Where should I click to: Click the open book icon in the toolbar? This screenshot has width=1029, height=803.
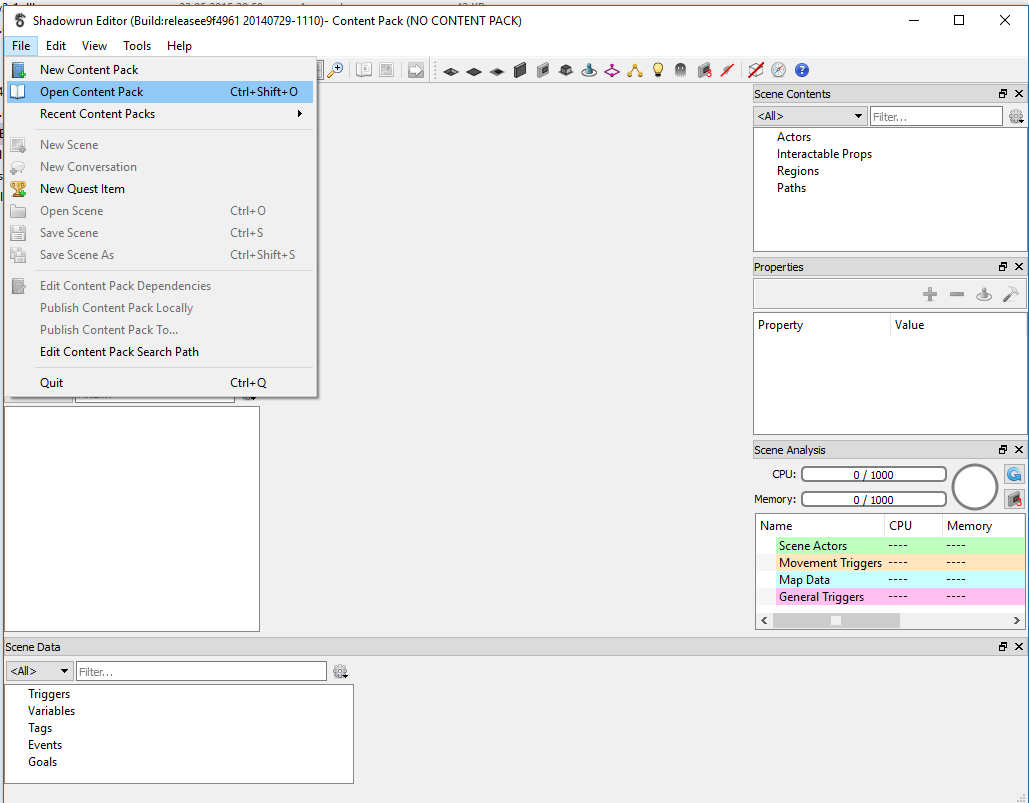[x=364, y=70]
